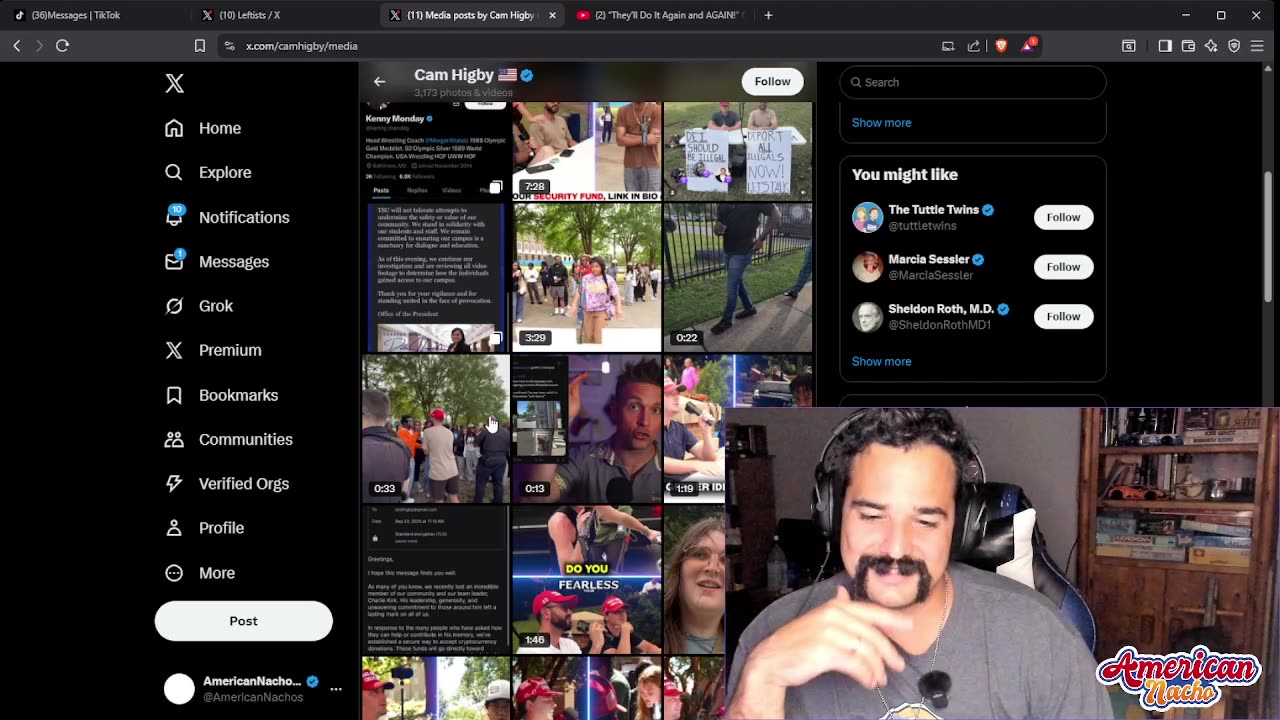
Task: Go back using the profile back arrow
Action: pos(379,82)
